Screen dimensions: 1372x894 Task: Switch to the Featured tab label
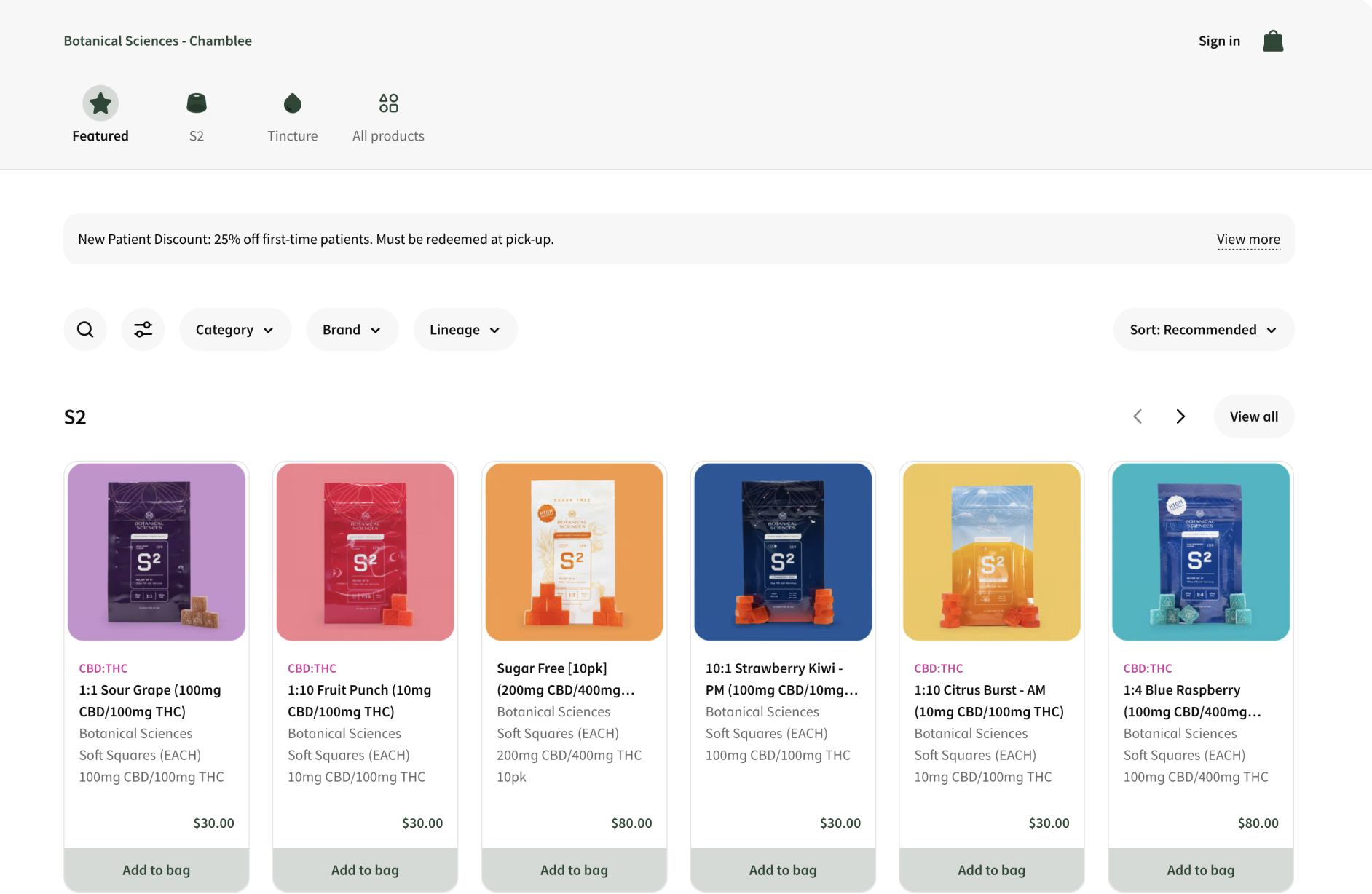[x=100, y=136]
